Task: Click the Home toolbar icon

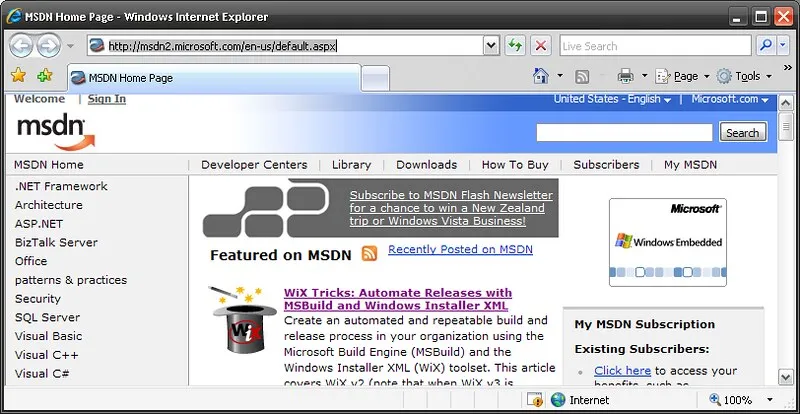Action: (x=540, y=76)
